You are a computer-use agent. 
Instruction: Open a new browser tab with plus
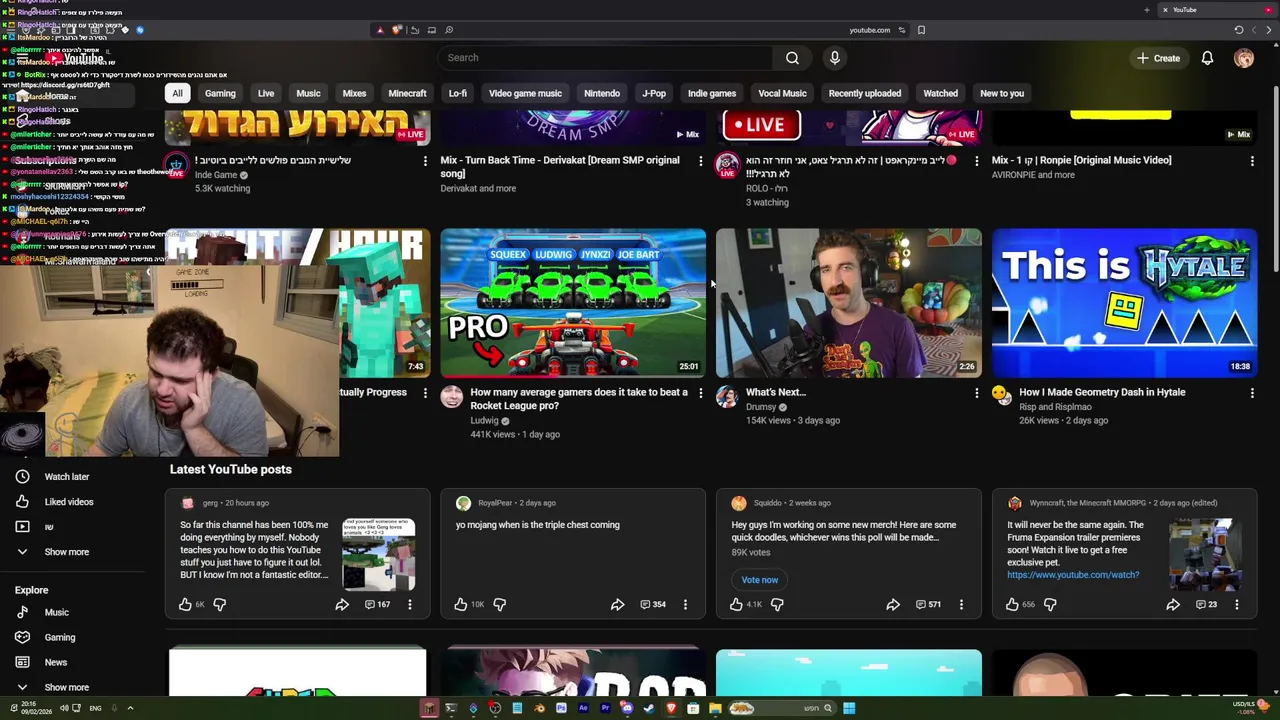tap(1146, 10)
